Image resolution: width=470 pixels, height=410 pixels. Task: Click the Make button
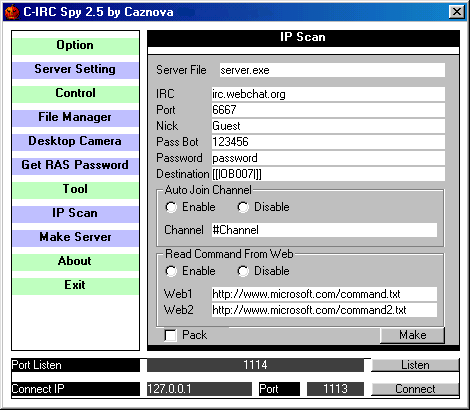(x=412, y=335)
